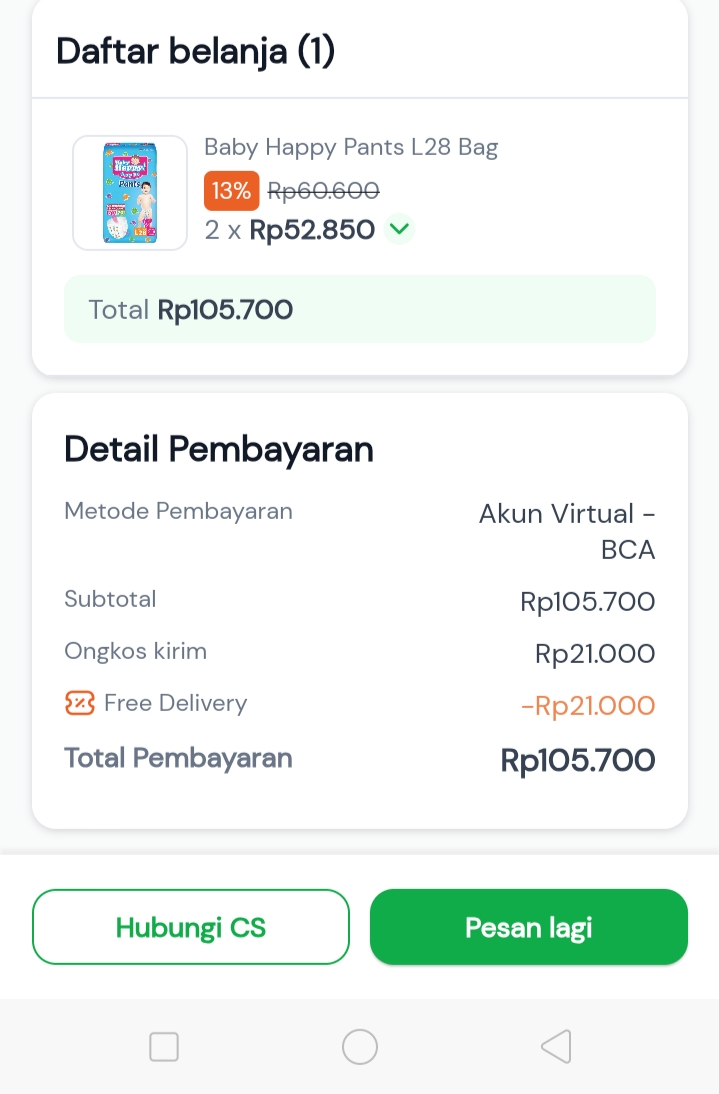Image resolution: width=719 pixels, height=1094 pixels.
Task: Expand price details with green chevron
Action: coord(400,230)
